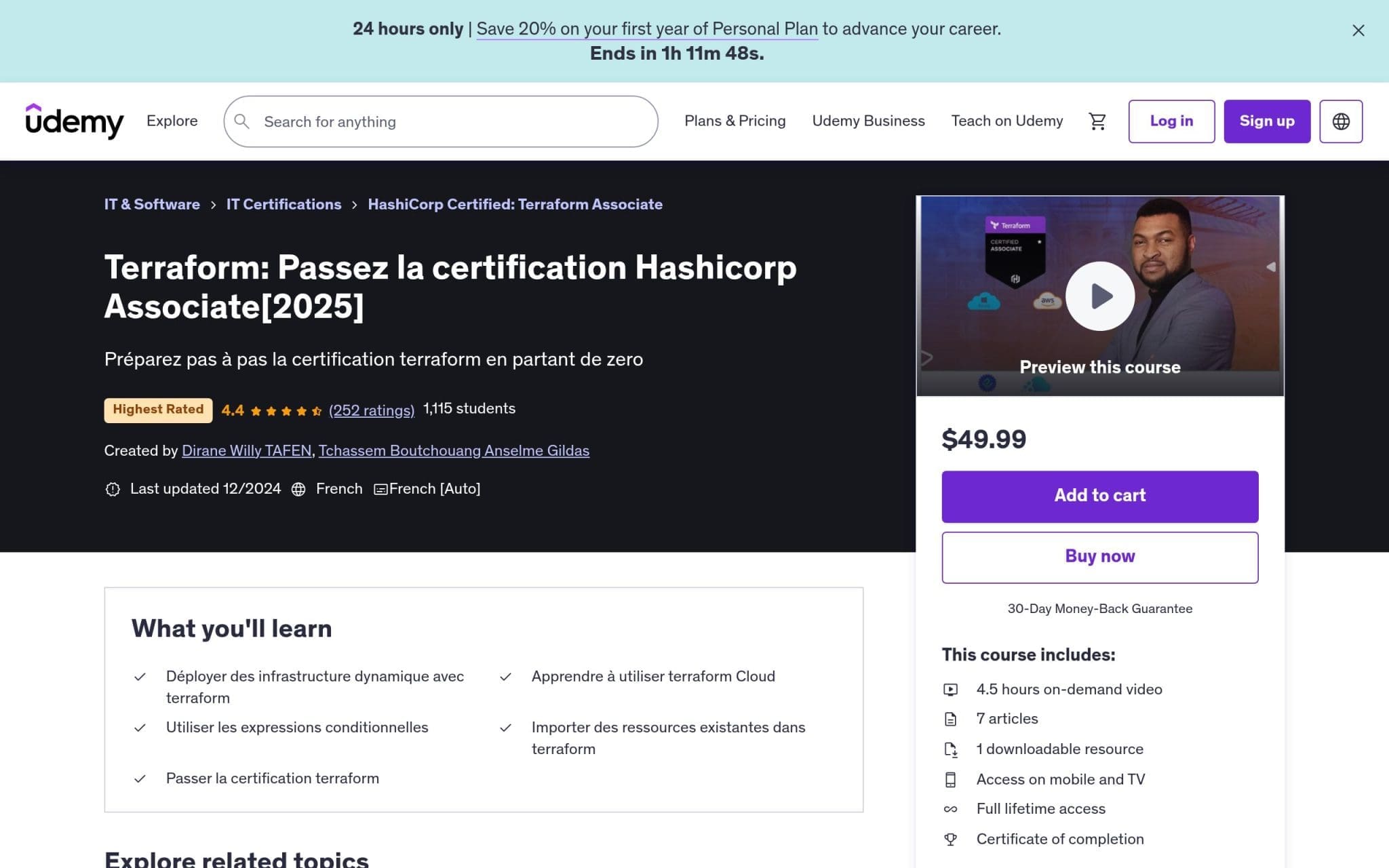This screenshot has height=868, width=1389.
Task: Click the downloadable resource icon
Action: pos(952,749)
